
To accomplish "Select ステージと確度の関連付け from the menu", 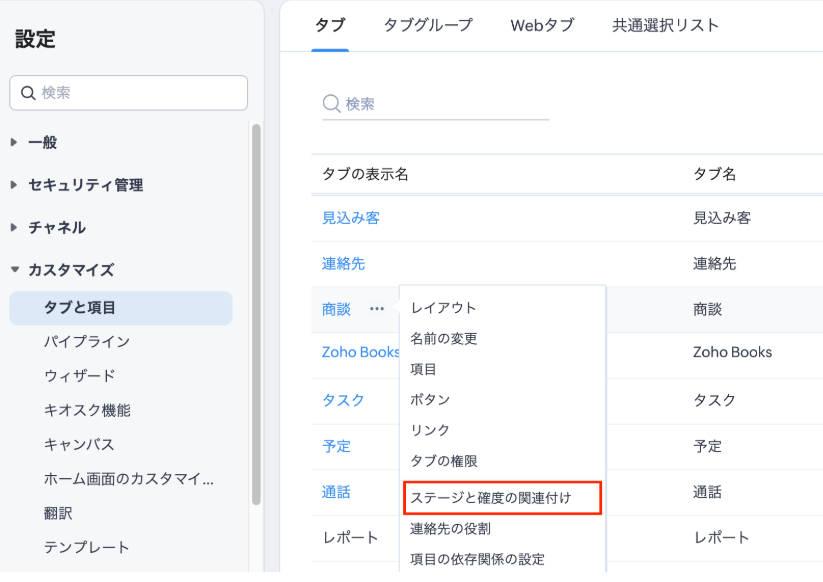I will (491, 497).
